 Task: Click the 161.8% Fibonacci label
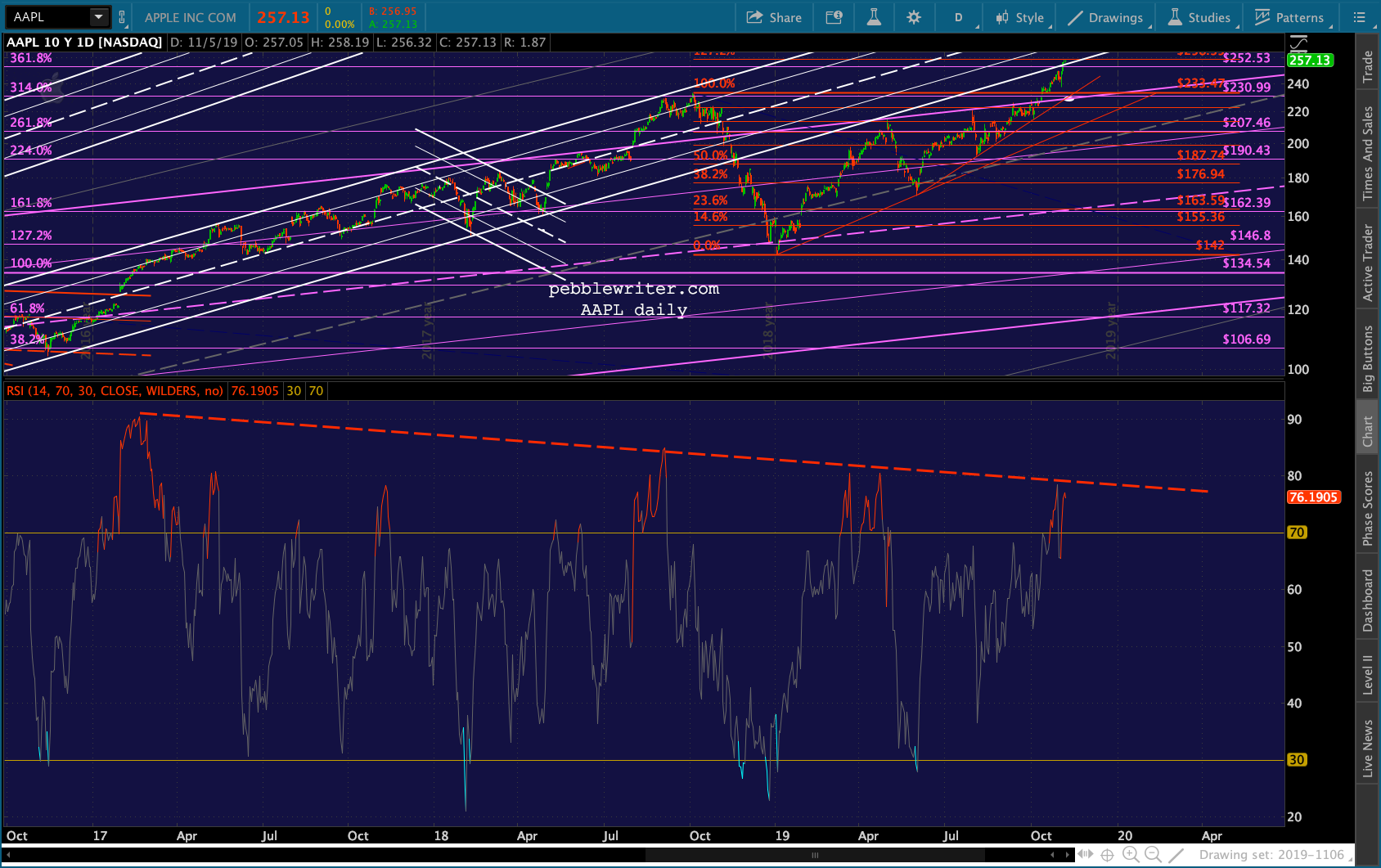click(x=31, y=203)
